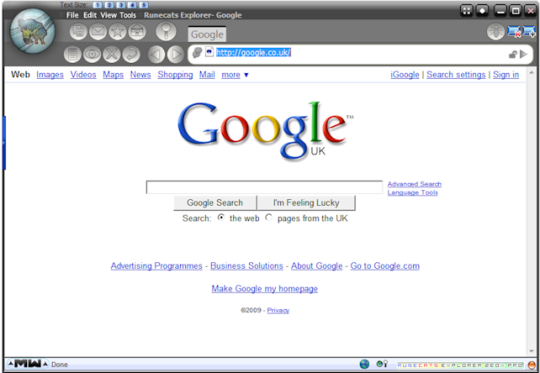Click the globe with key status icon
540x373 pixels.
coord(382,364)
